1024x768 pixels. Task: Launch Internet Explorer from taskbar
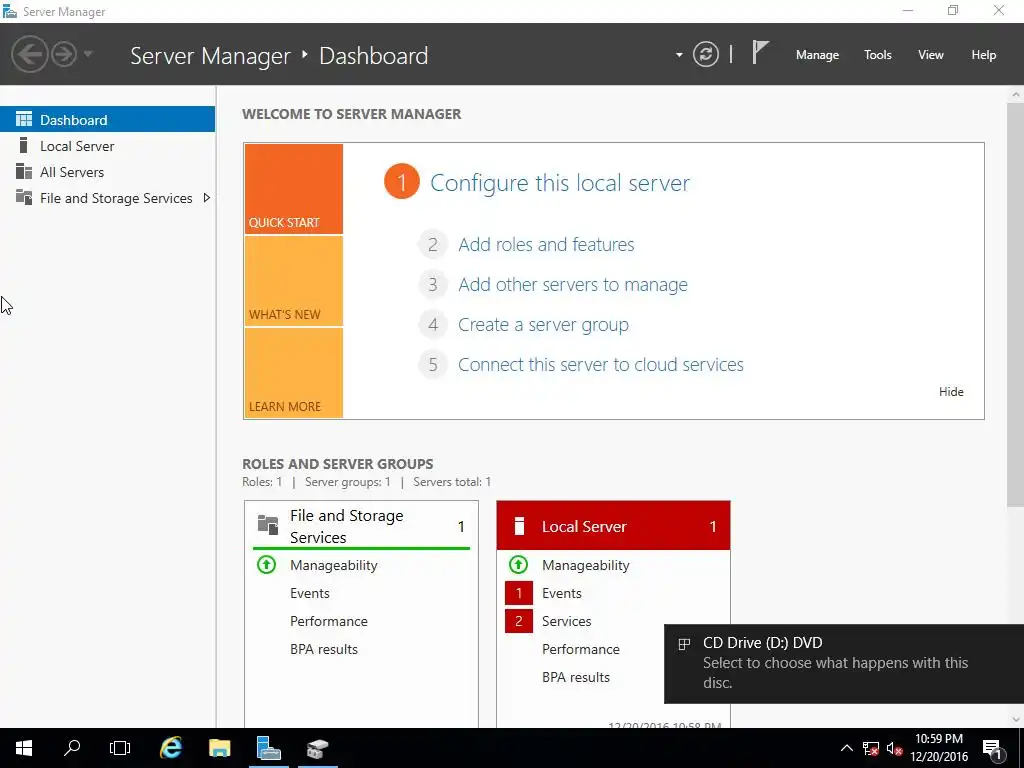(170, 748)
